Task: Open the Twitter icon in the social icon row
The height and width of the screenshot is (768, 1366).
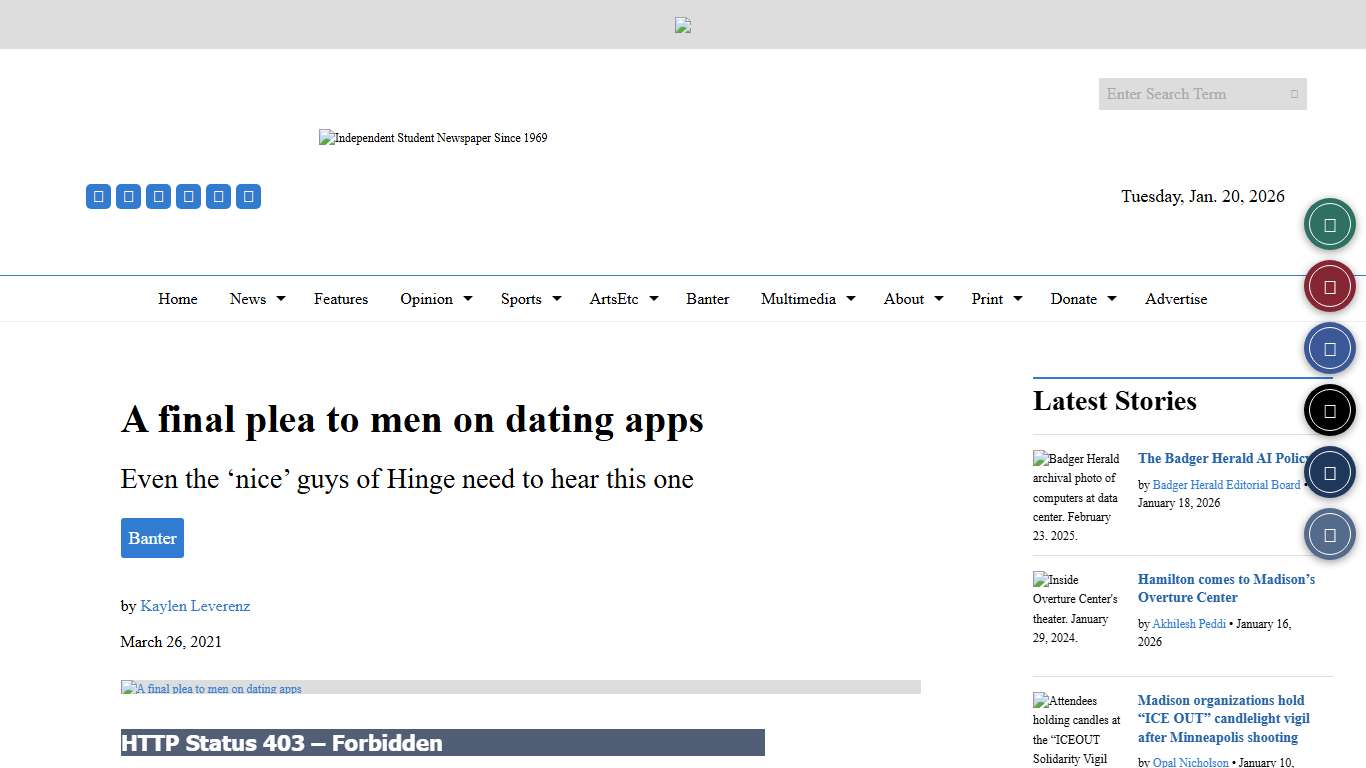Action: [128, 196]
